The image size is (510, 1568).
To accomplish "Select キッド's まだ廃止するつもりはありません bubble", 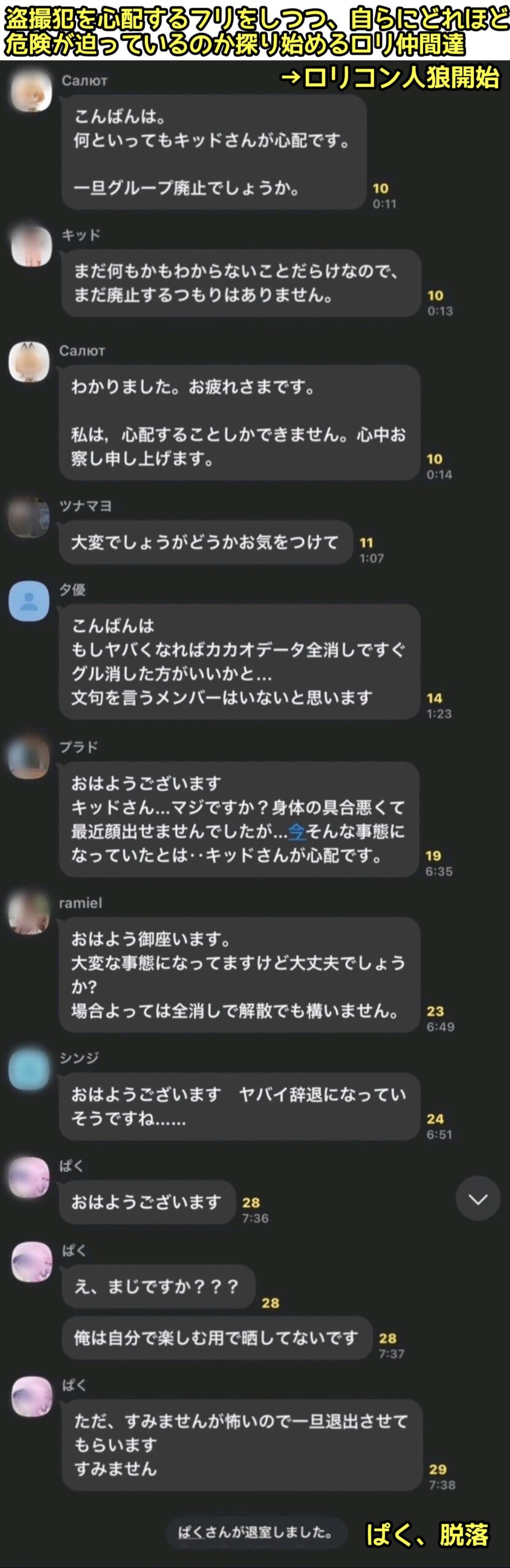I will pos(241,283).
